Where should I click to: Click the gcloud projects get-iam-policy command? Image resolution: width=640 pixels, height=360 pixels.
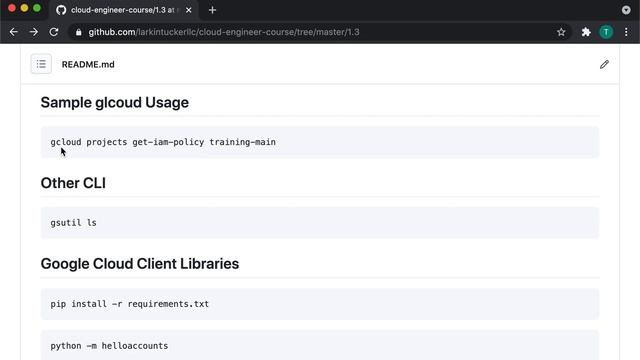pos(163,142)
